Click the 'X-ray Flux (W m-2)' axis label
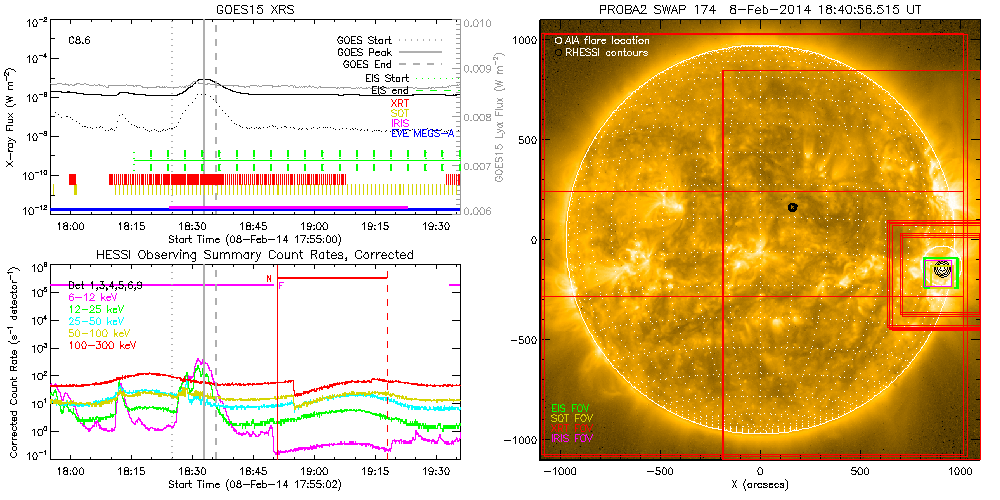Image resolution: width=1000 pixels, height=500 pixels. point(12,119)
